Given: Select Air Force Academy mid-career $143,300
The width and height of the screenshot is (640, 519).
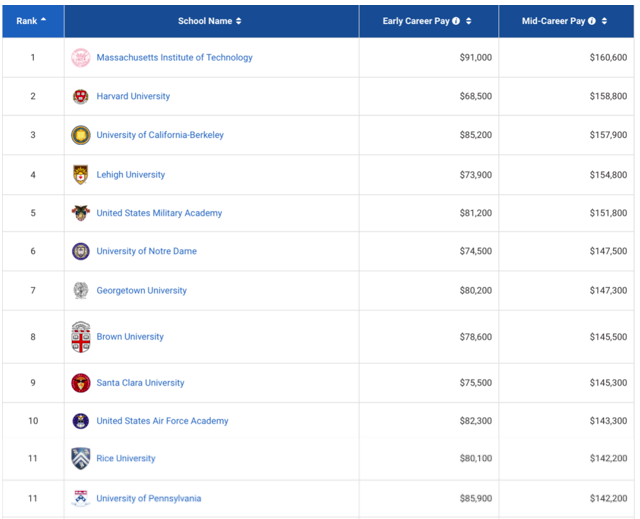Looking at the screenshot, I should point(566,421).
